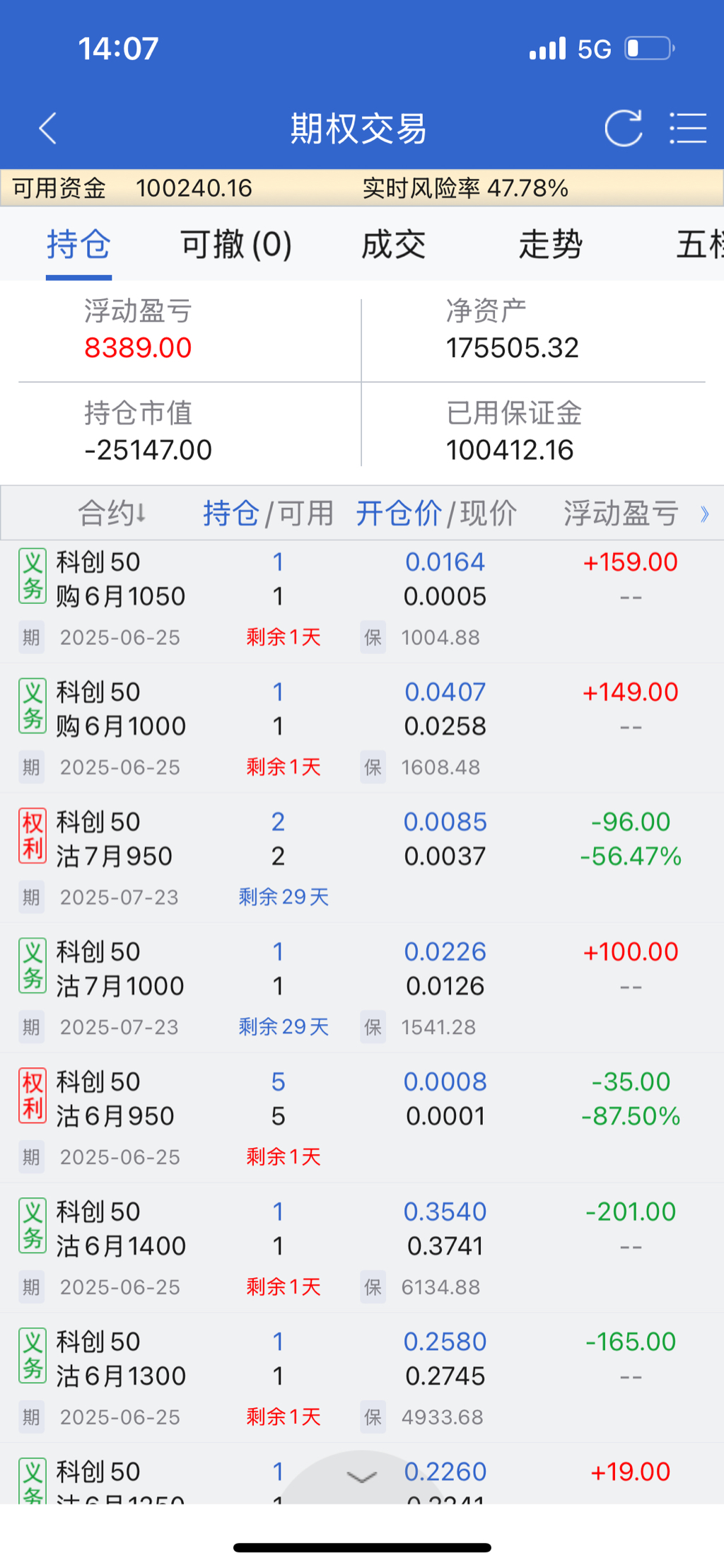The height and width of the screenshot is (1568, 724).
Task: Open the 成交 tab
Action: coord(393,245)
